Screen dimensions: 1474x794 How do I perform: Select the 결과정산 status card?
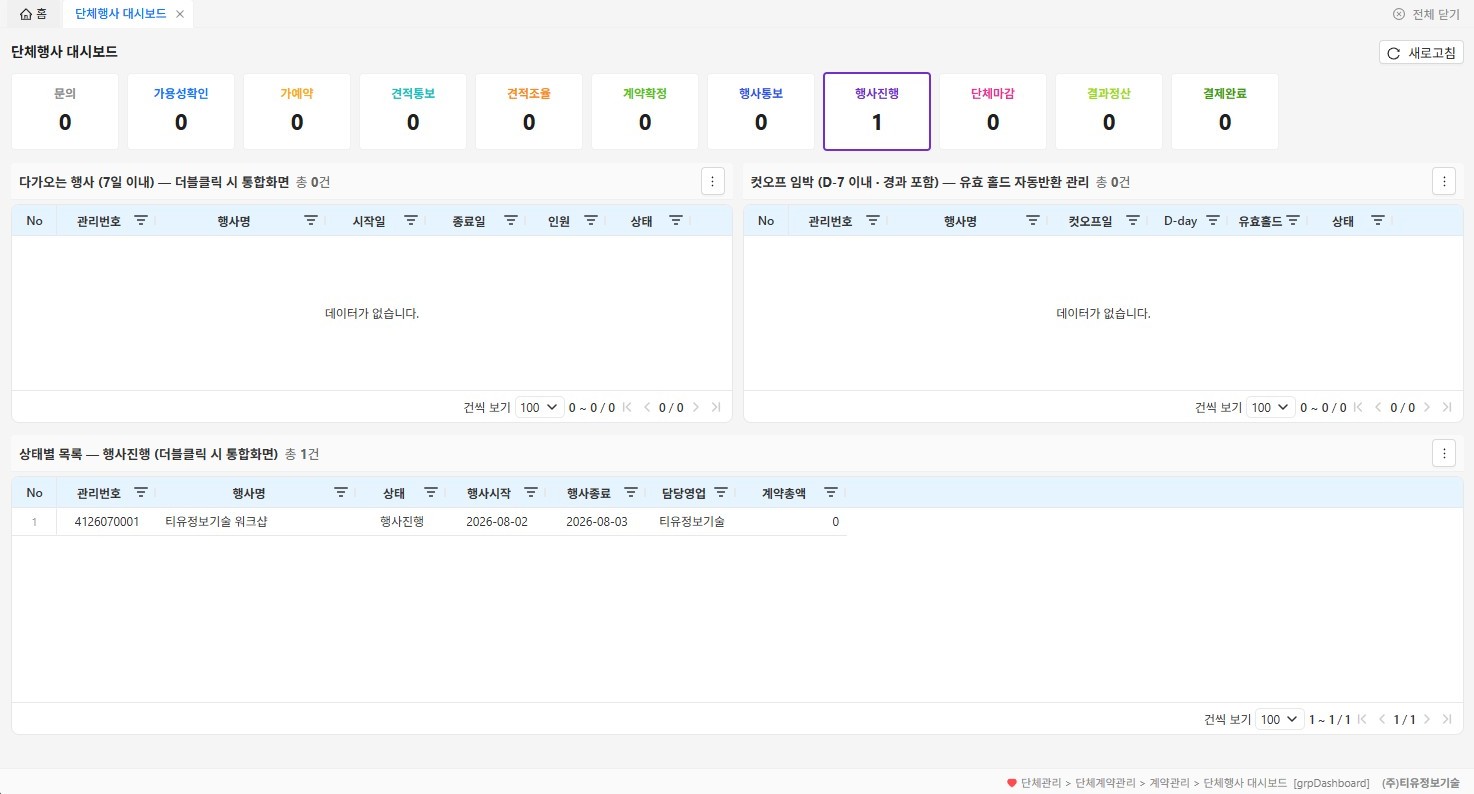click(1109, 111)
